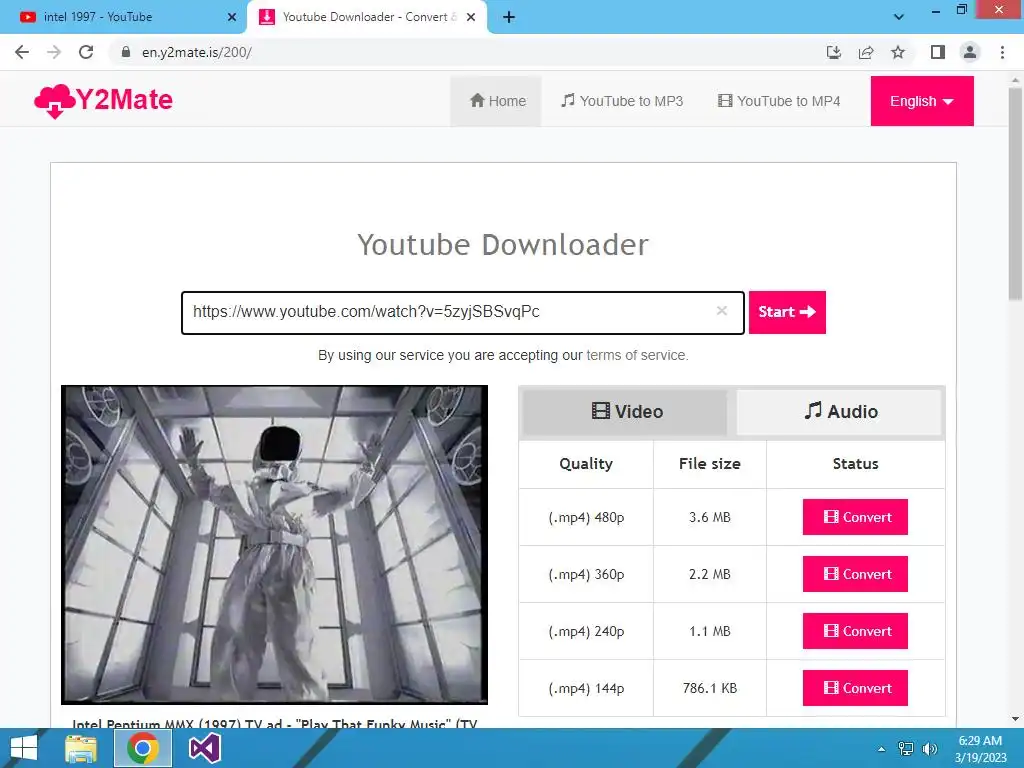Show hidden system tray icons

(882, 749)
